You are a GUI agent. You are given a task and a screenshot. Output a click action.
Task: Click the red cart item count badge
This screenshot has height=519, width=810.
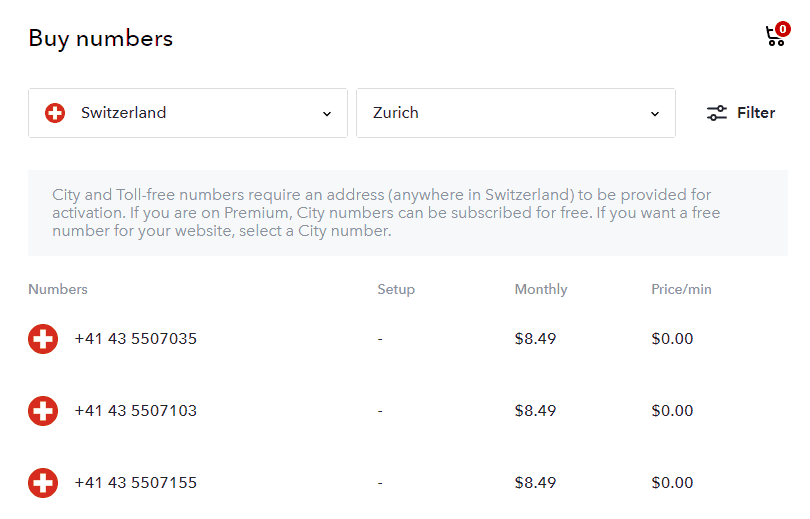(x=783, y=30)
